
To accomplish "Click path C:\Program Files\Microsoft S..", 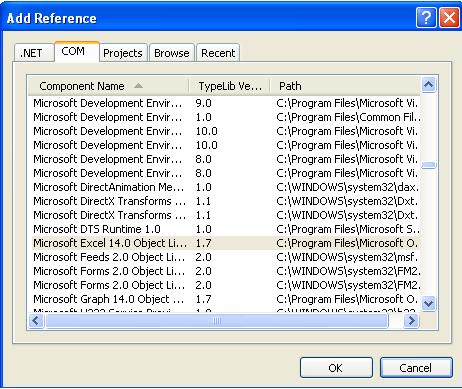I will (x=348, y=229).
